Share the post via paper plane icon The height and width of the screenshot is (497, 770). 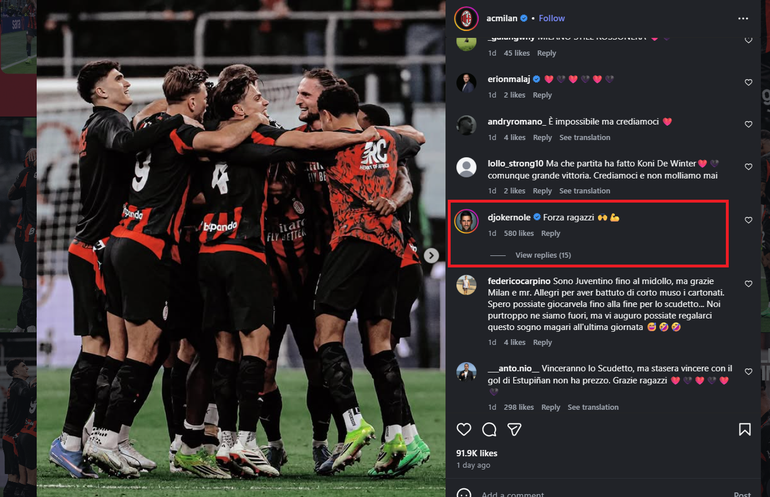[514, 430]
